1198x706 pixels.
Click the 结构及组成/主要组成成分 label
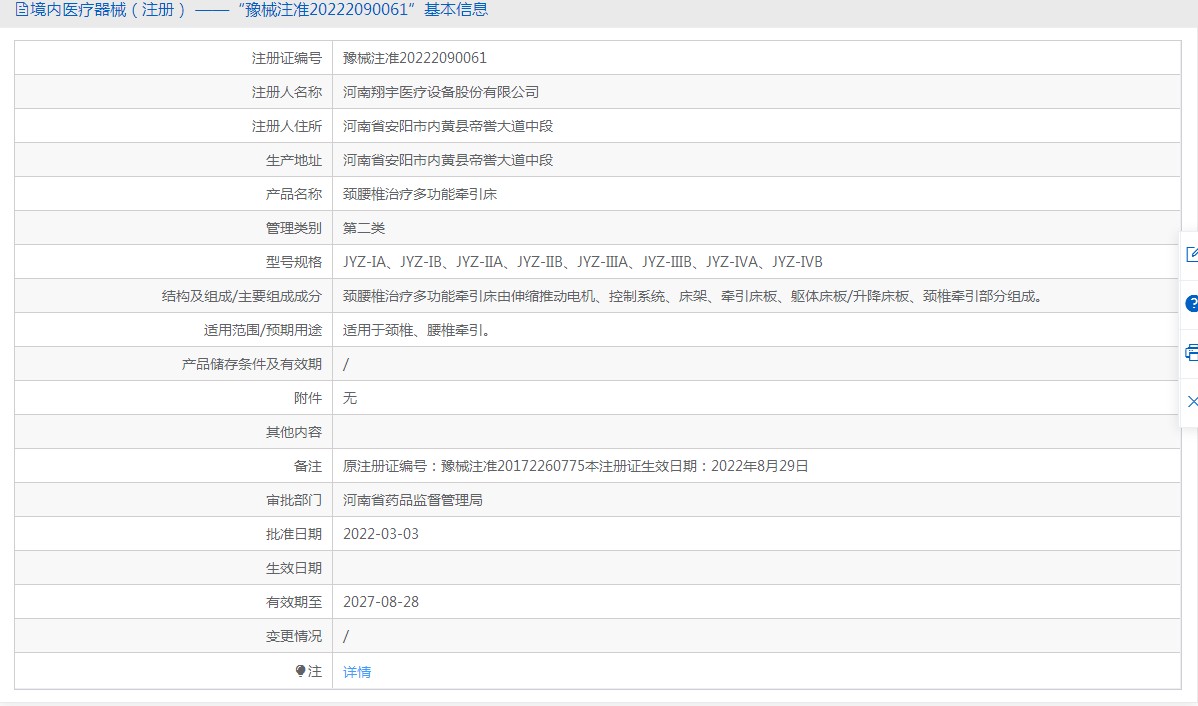[x=241, y=296]
